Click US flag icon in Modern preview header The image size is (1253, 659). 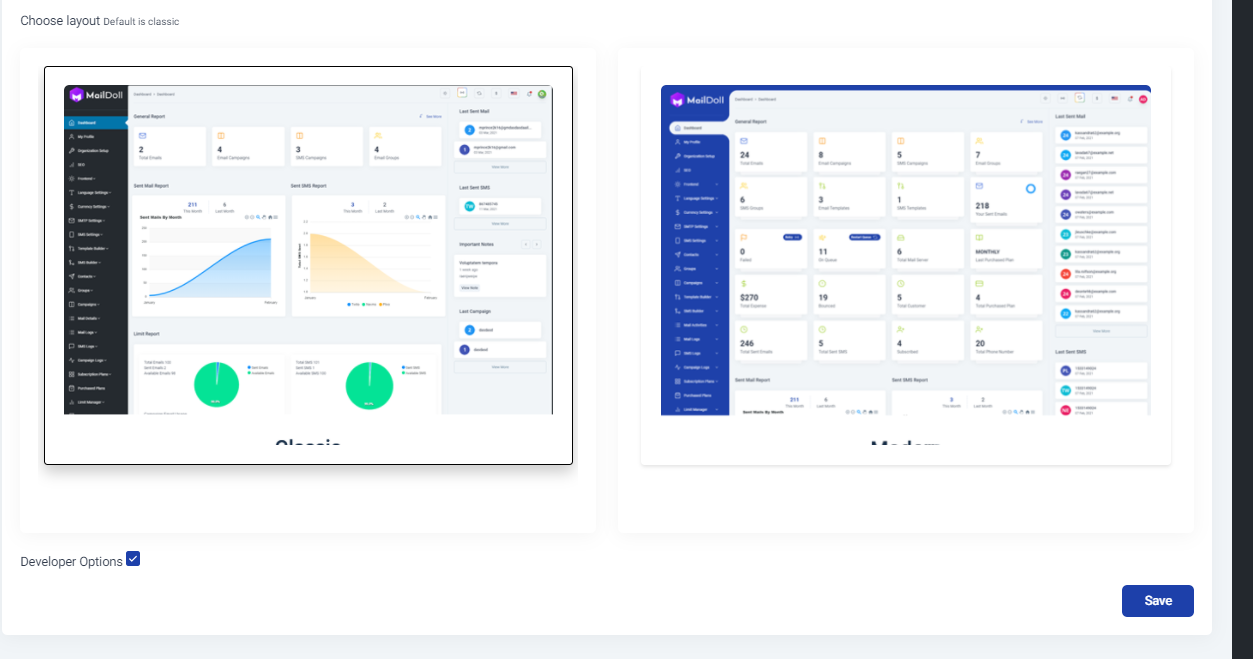pyautogui.click(x=1113, y=98)
